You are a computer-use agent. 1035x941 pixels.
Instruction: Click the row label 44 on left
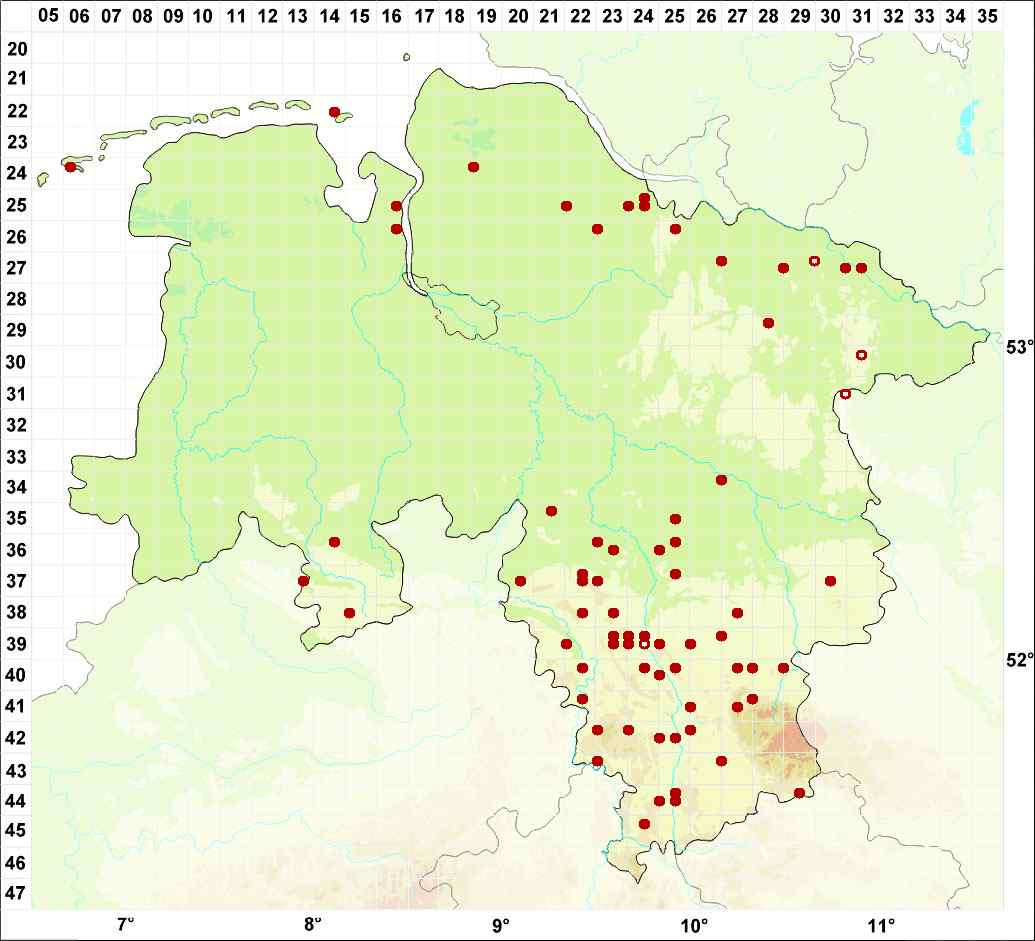tap(17, 800)
